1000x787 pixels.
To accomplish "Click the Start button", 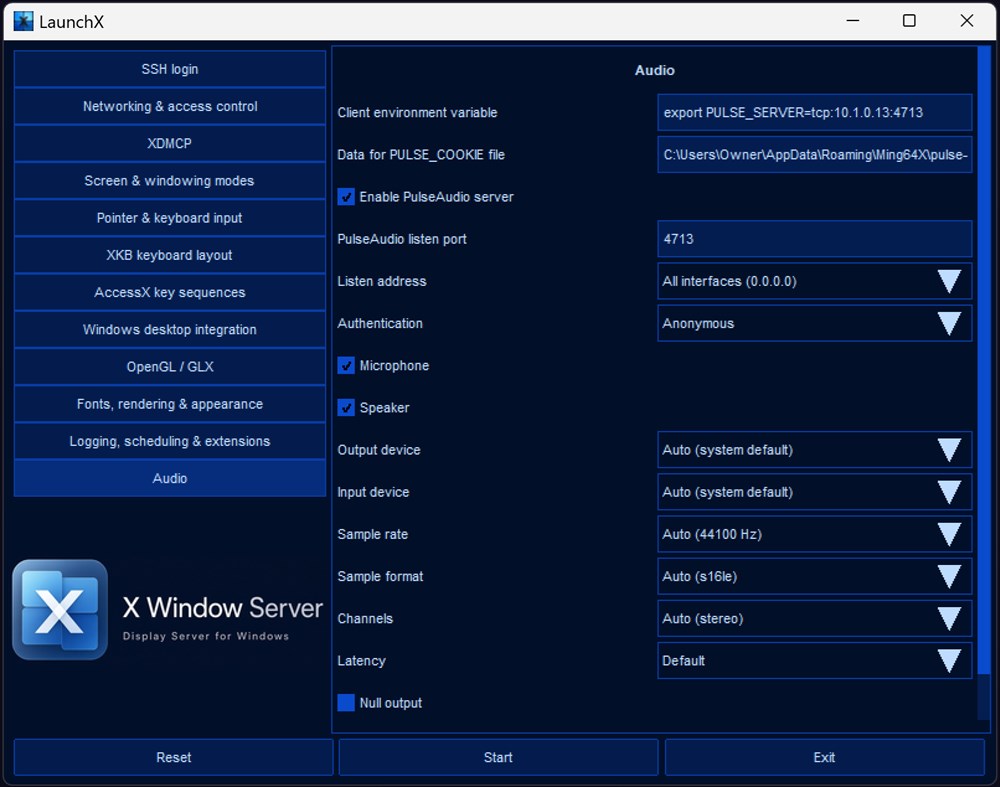I will coord(498,757).
